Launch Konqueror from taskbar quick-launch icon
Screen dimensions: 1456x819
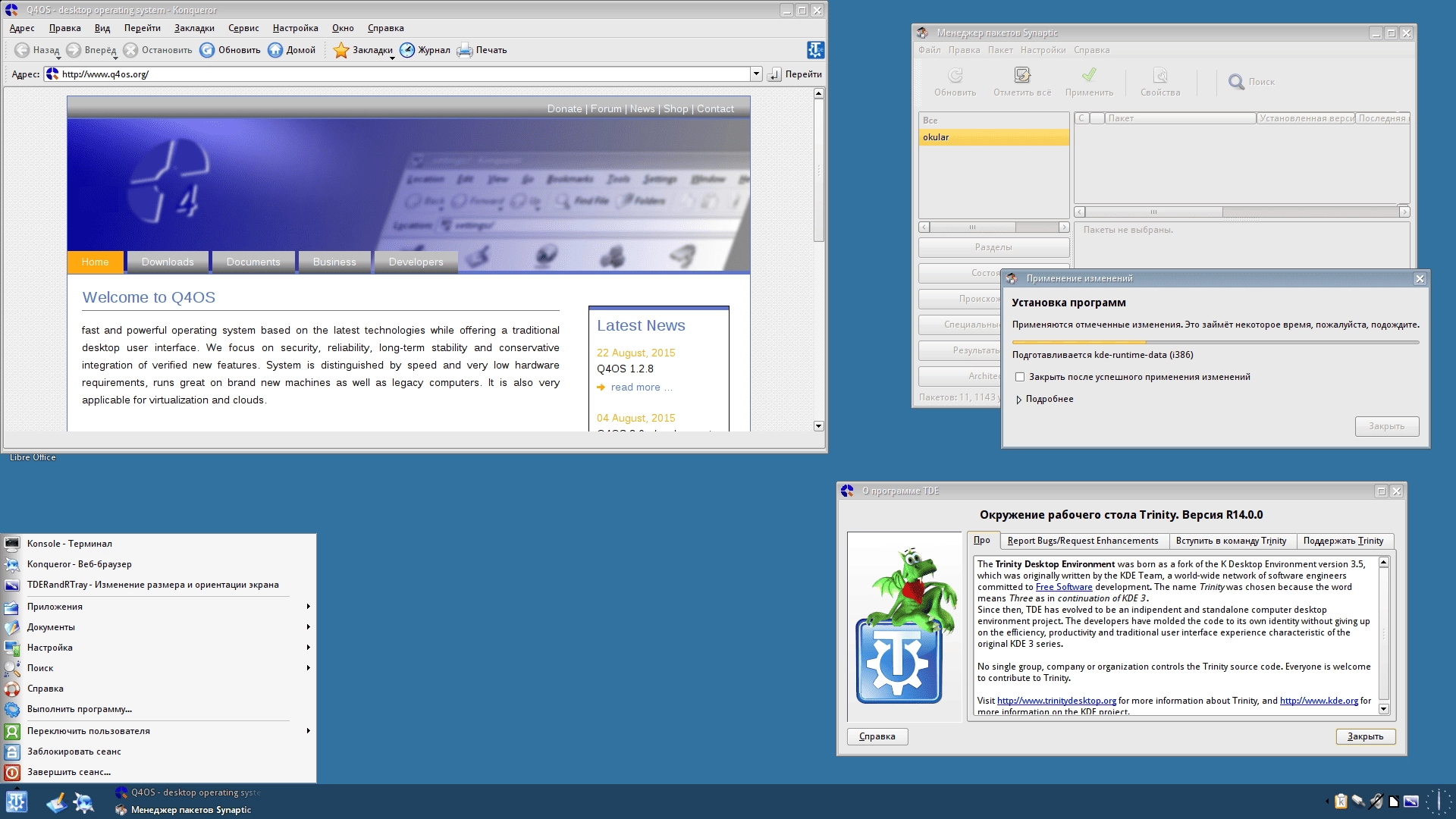pyautogui.click(x=83, y=802)
